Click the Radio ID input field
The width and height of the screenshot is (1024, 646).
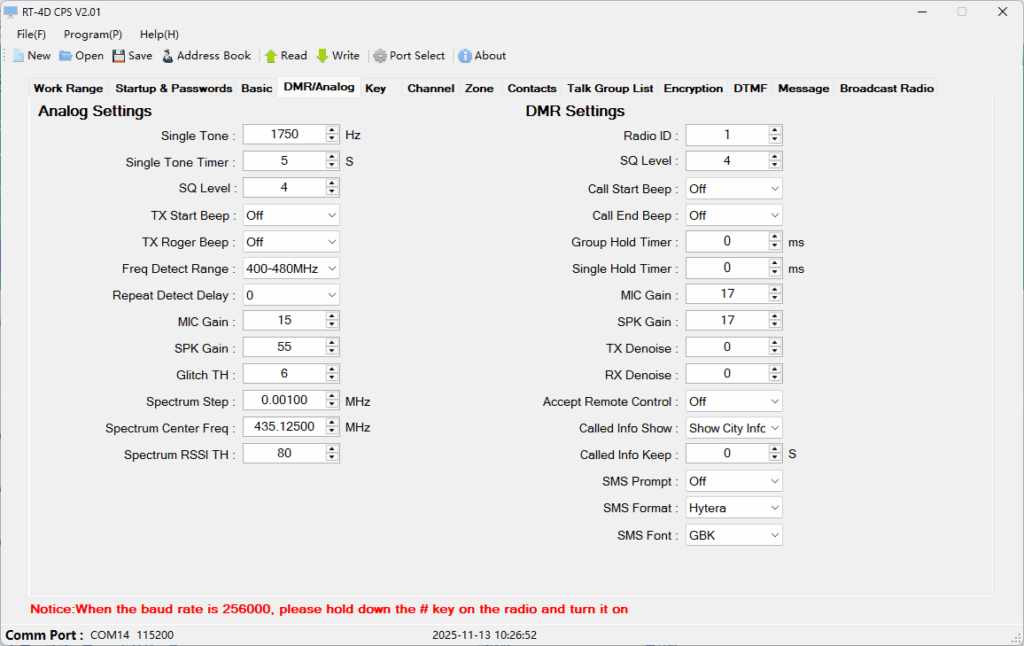tap(726, 135)
